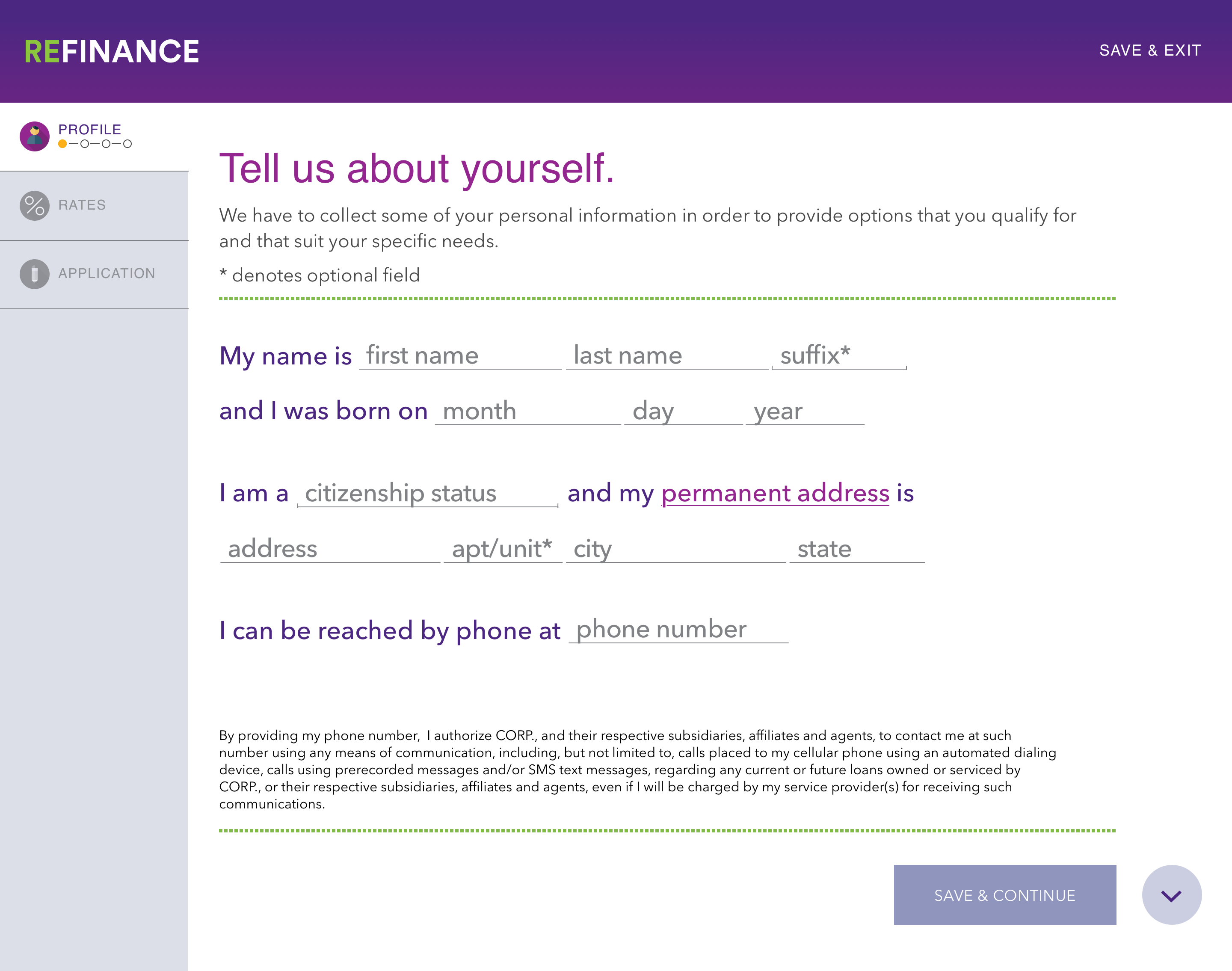
Task: Click Save & Exit in header
Action: pos(1149,50)
